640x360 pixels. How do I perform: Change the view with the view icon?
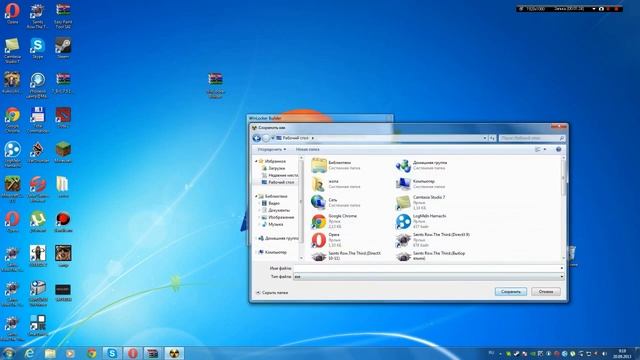pyautogui.click(x=538, y=149)
